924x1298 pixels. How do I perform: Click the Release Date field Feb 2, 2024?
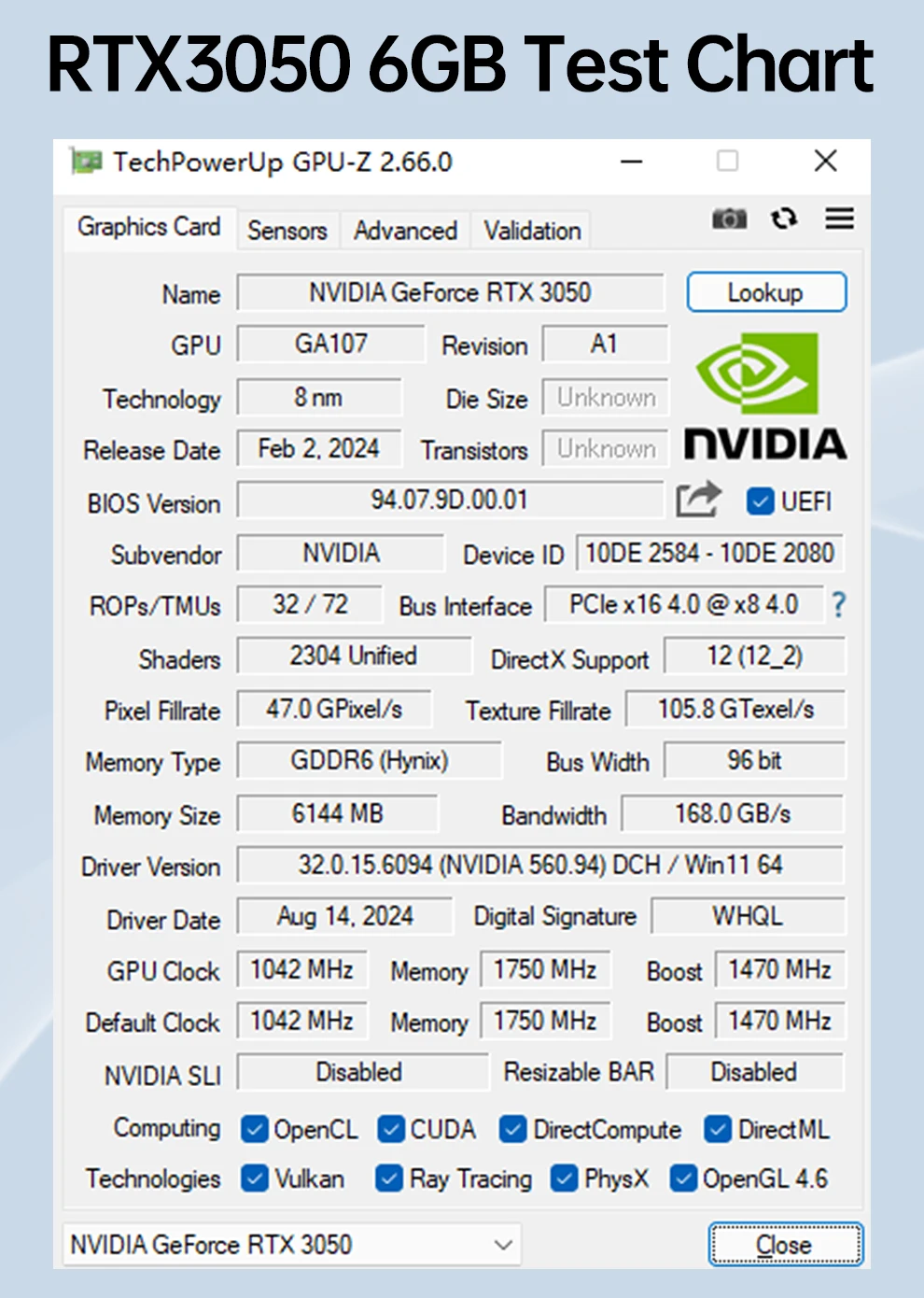[x=319, y=448]
